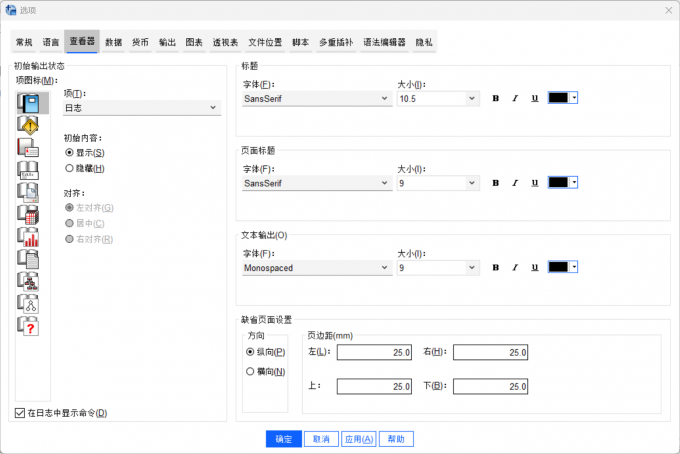
Task: Click 文本输出 black color swatch
Action: (559, 267)
